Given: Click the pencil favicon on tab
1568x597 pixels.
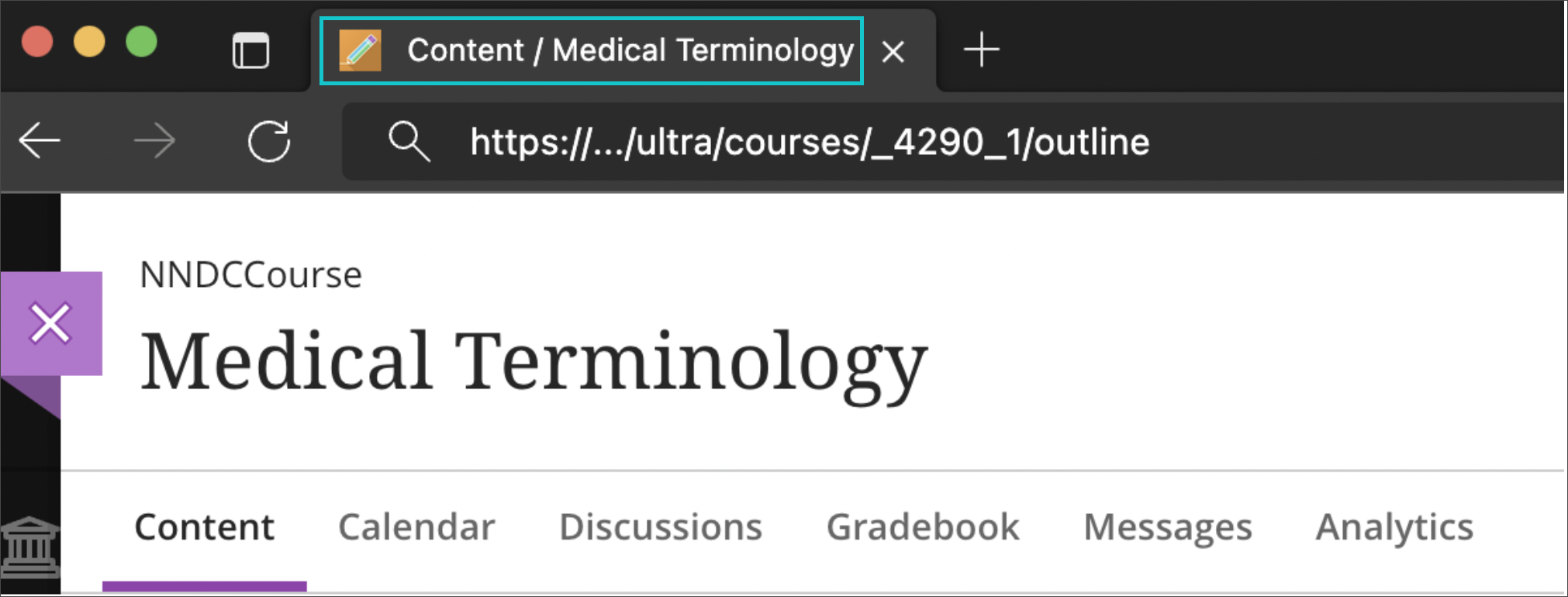Looking at the screenshot, I should (x=361, y=51).
